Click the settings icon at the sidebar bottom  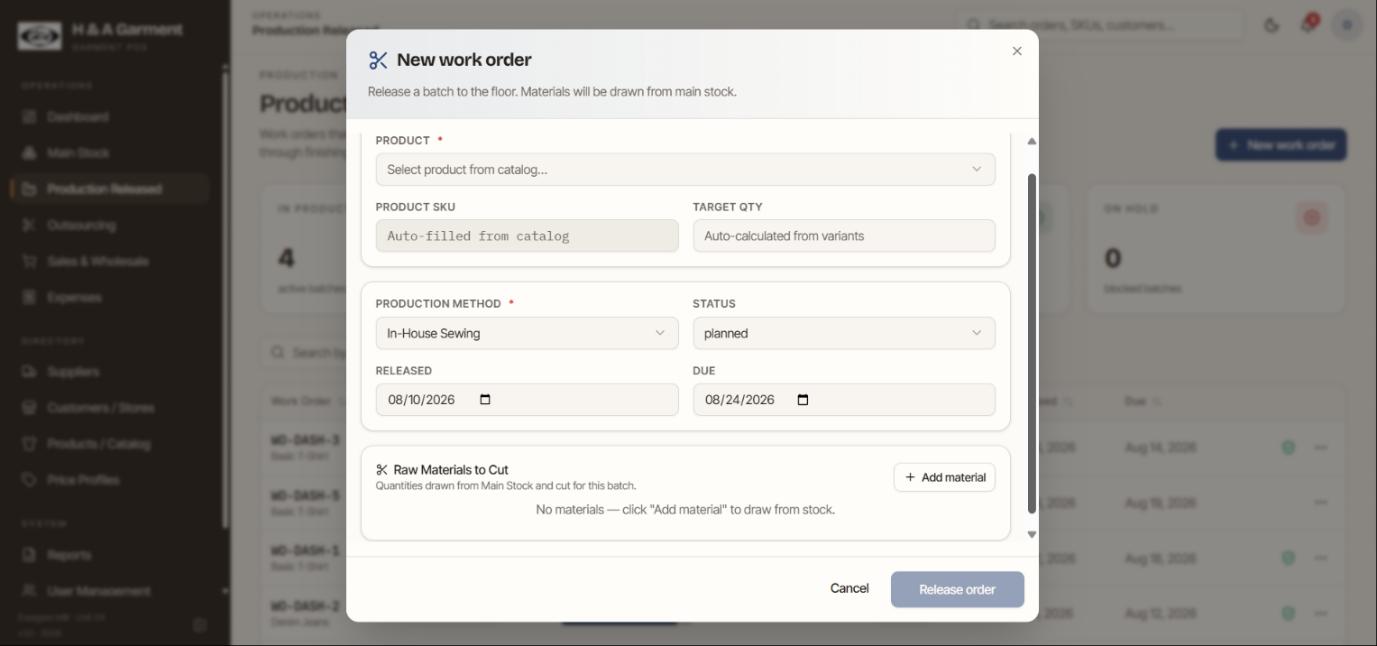click(199, 625)
